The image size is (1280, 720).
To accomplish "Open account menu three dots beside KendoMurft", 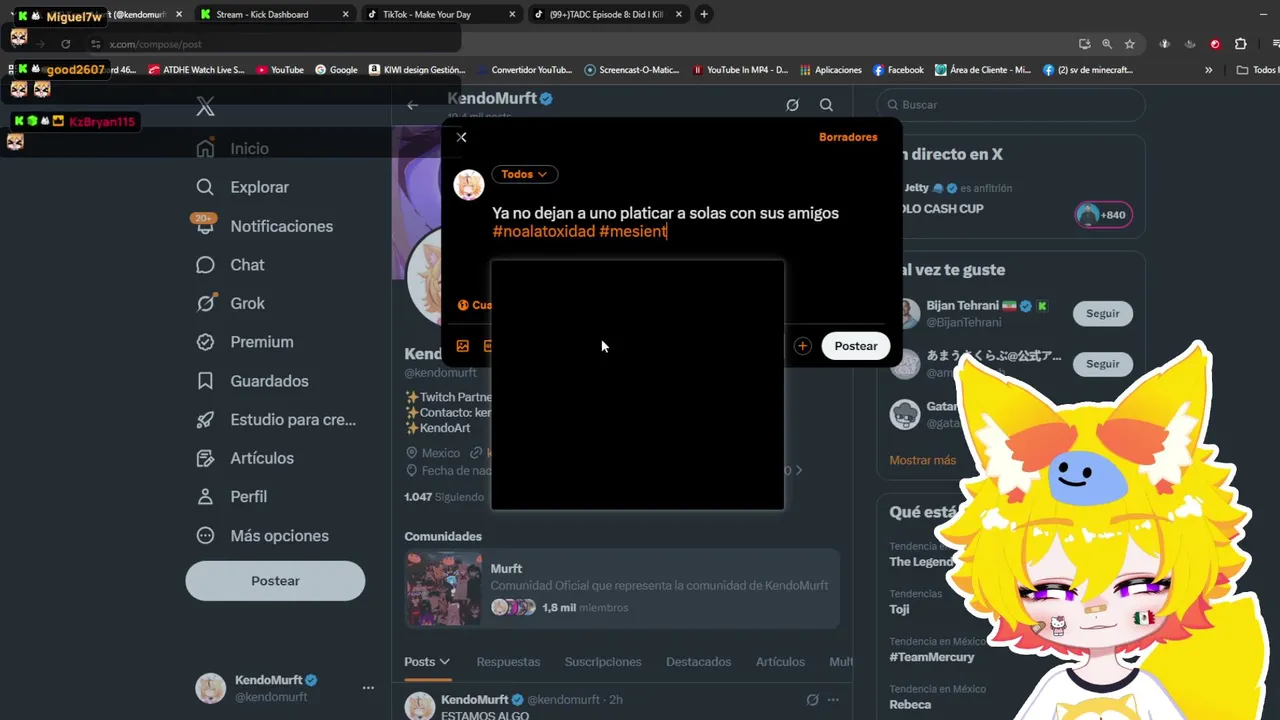I will point(368,688).
